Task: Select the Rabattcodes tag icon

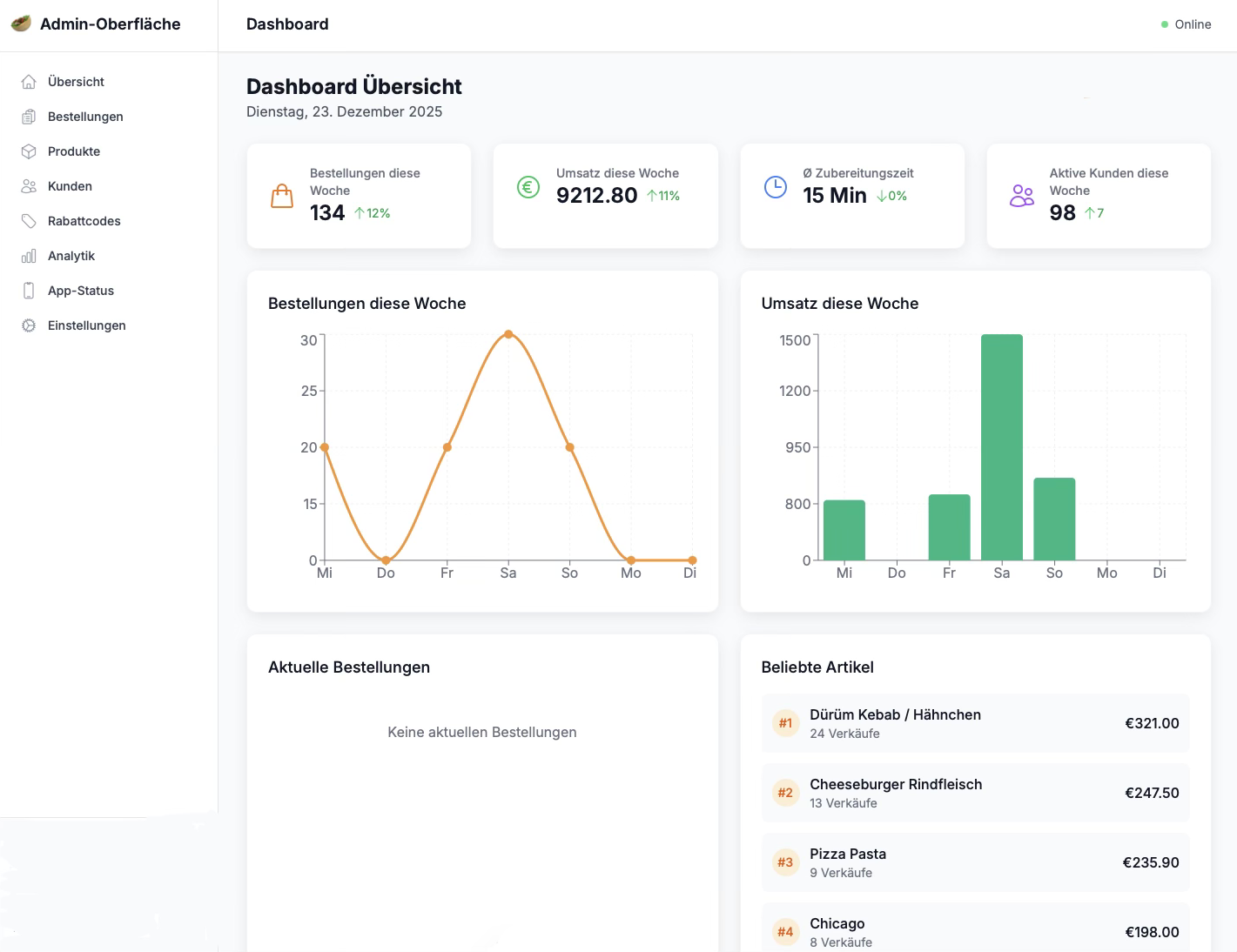Action: tap(29, 220)
